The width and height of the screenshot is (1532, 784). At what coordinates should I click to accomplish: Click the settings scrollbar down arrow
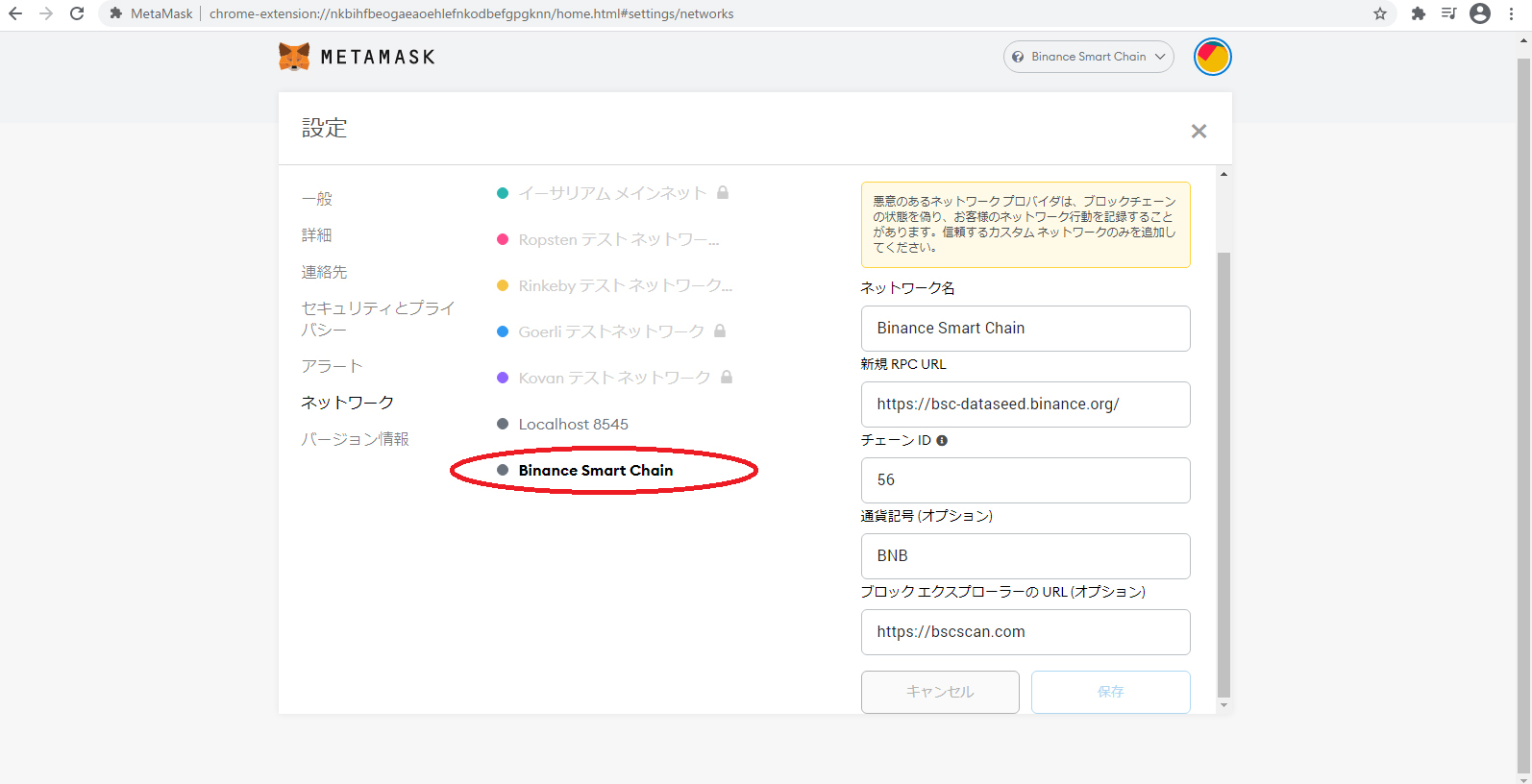tap(1223, 705)
